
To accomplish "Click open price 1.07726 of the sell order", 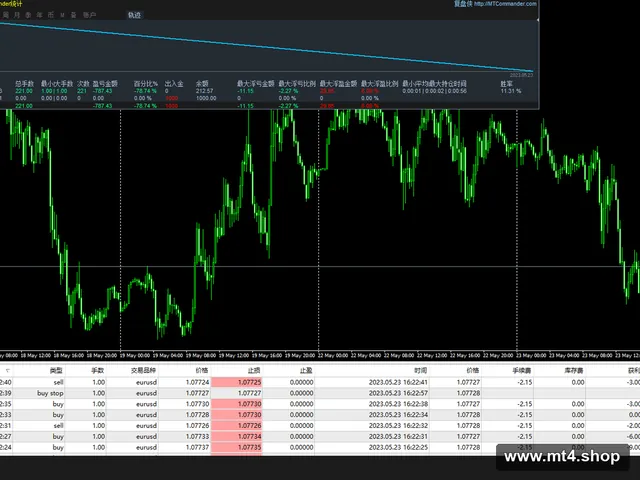I will [x=197, y=426].
